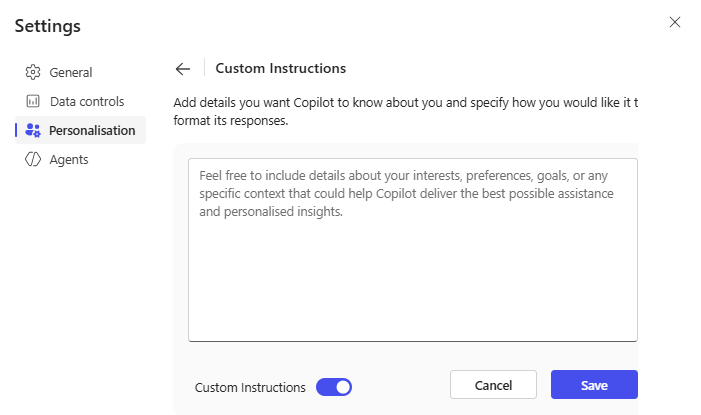Click the Settings dialog title

(48, 25)
